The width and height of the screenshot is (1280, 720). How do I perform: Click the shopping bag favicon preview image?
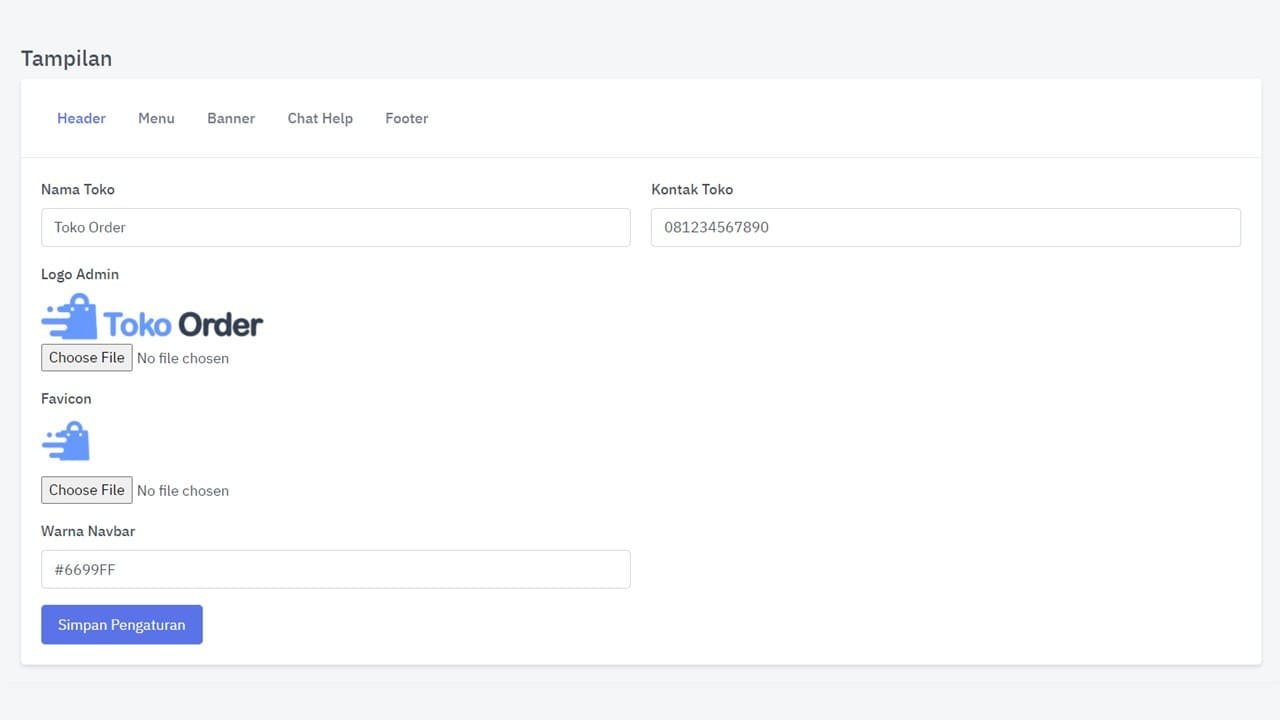(66, 441)
